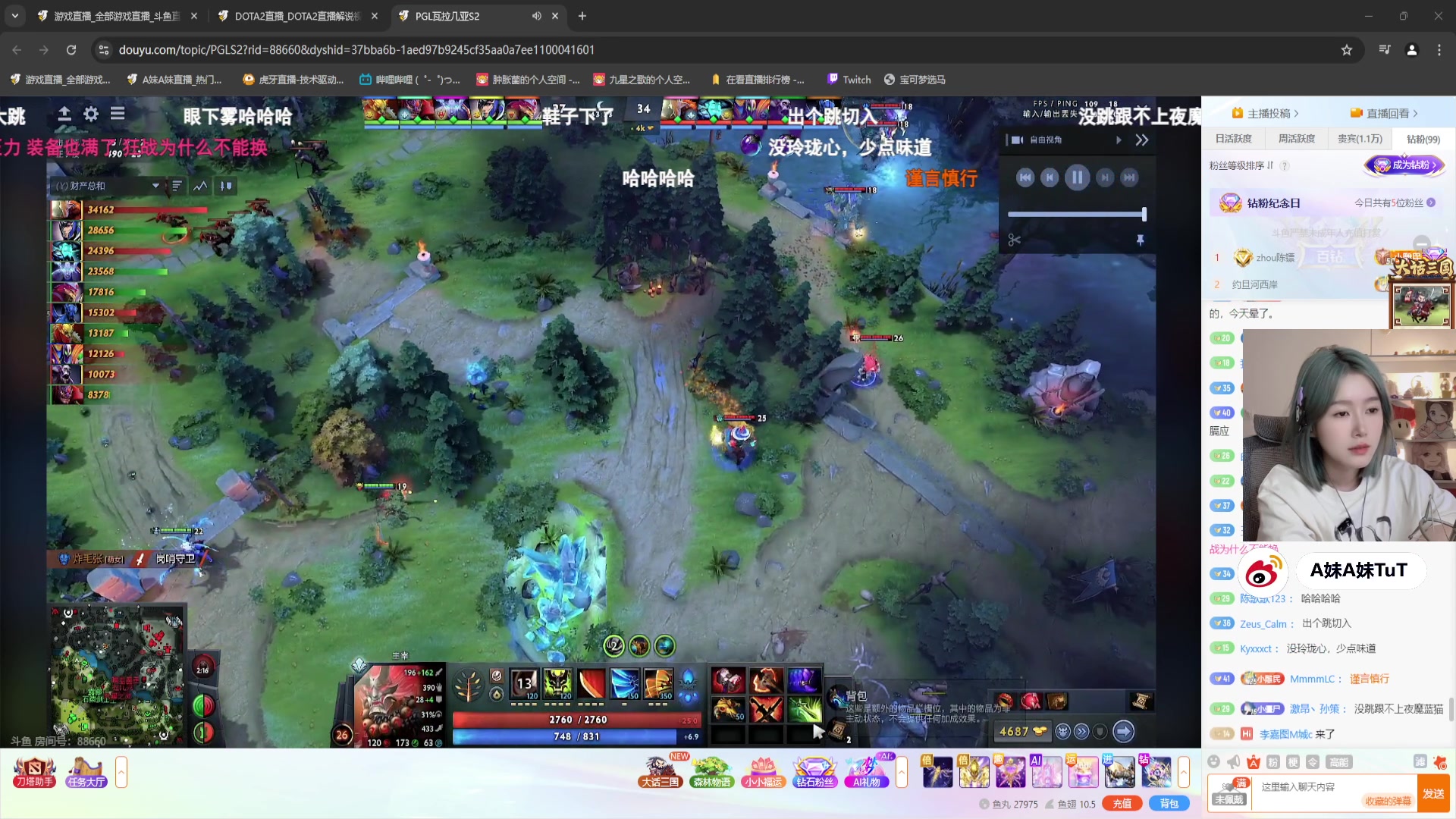Click the pin icon in replay panel
1456x819 pixels.
(x=1140, y=240)
